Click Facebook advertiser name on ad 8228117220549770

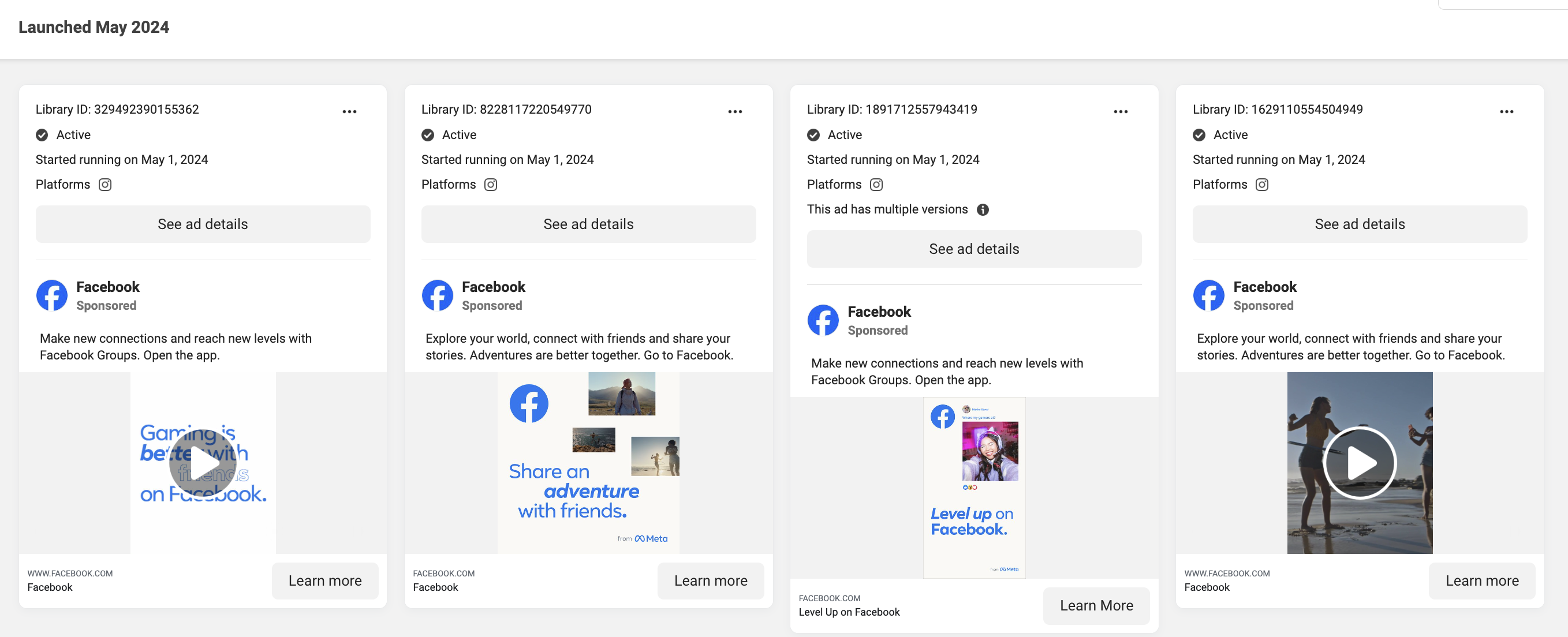pyautogui.click(x=493, y=287)
